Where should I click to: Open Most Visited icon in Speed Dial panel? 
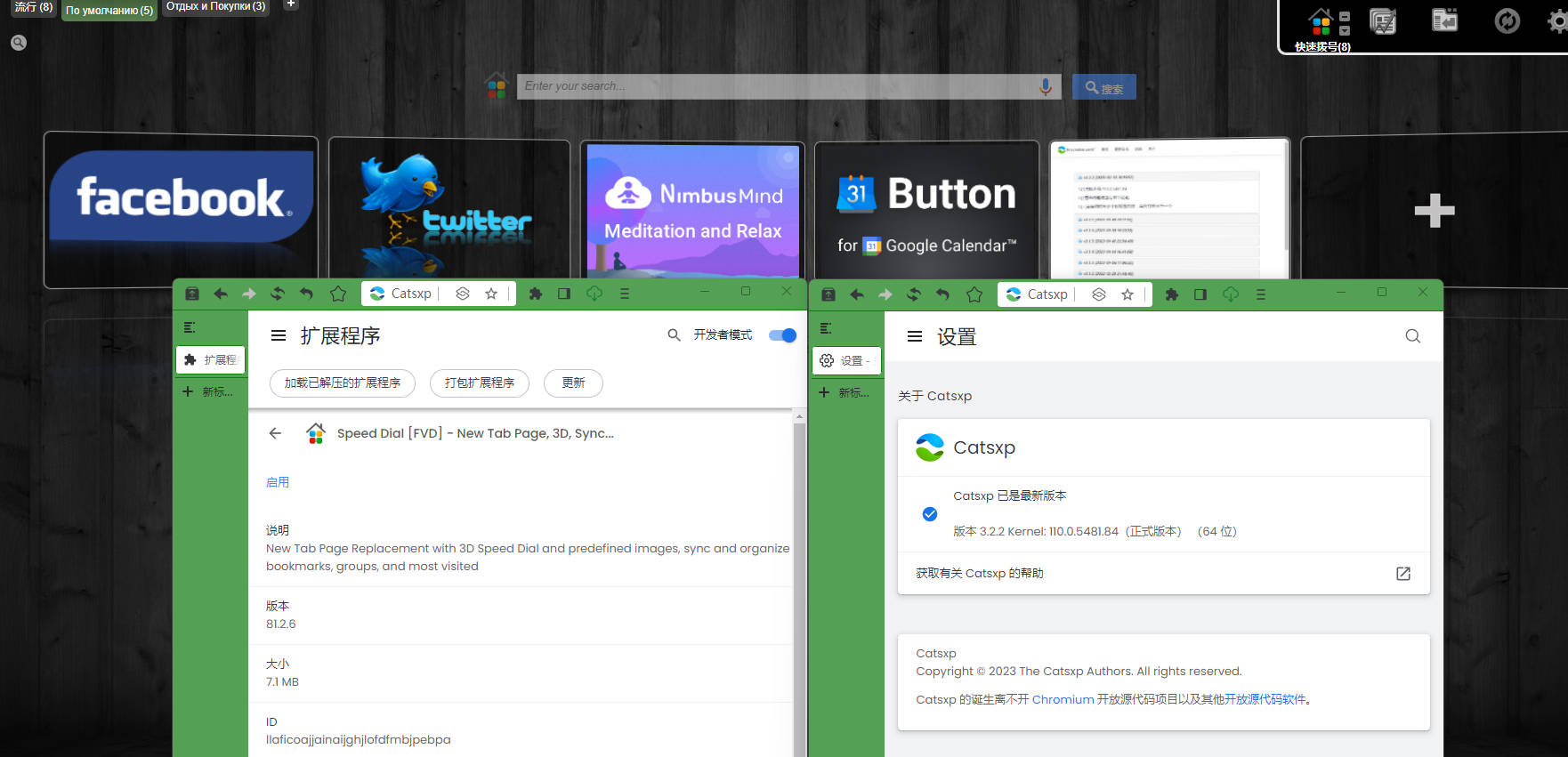coord(1383,20)
